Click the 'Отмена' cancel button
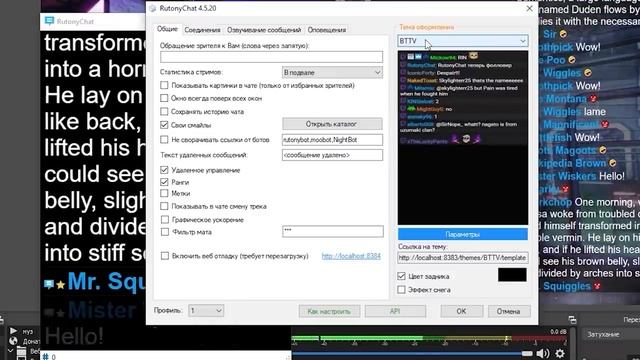Image resolution: width=640 pixels, height=360 pixels. point(509,311)
